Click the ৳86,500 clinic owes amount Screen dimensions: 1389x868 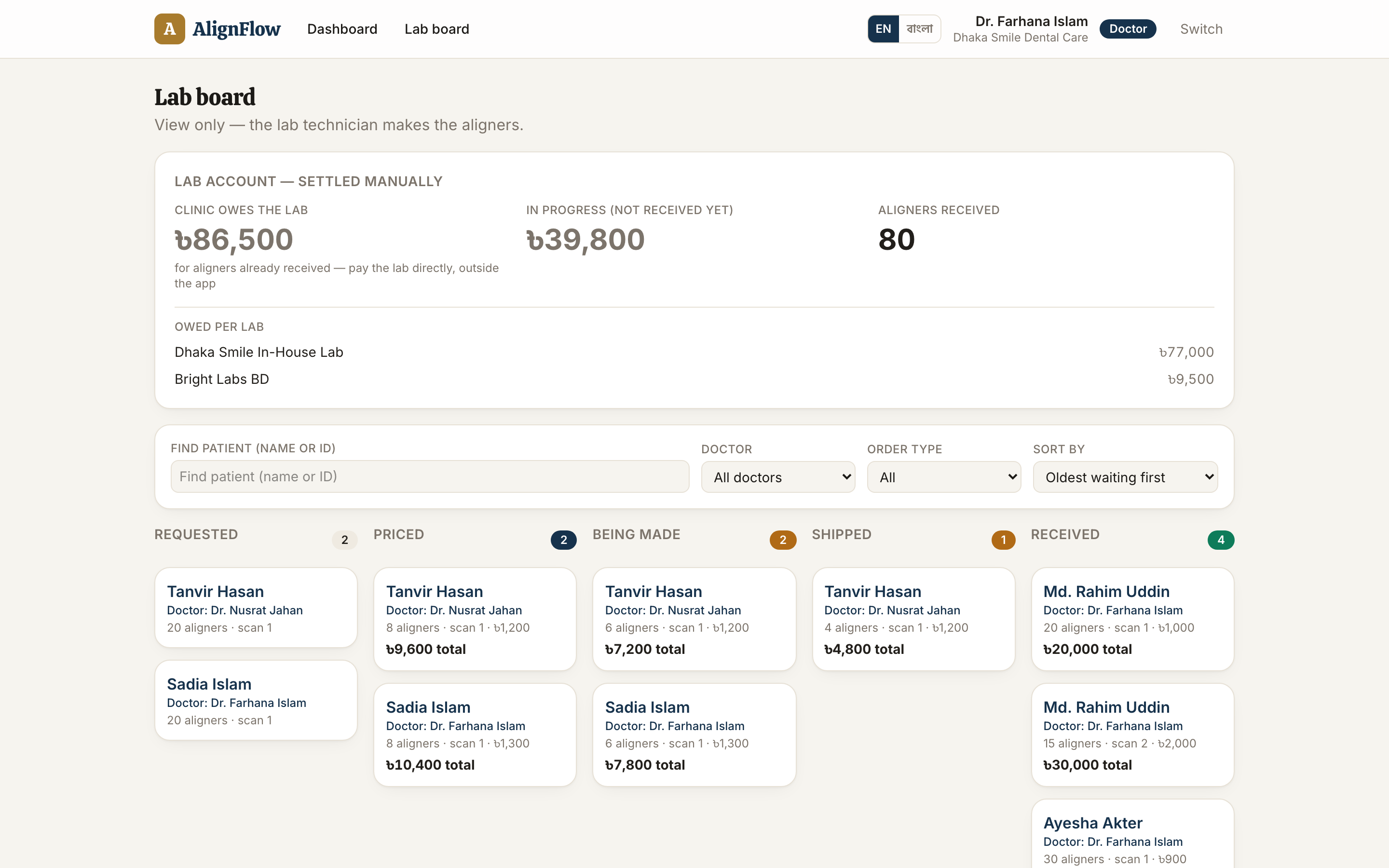tap(233, 239)
